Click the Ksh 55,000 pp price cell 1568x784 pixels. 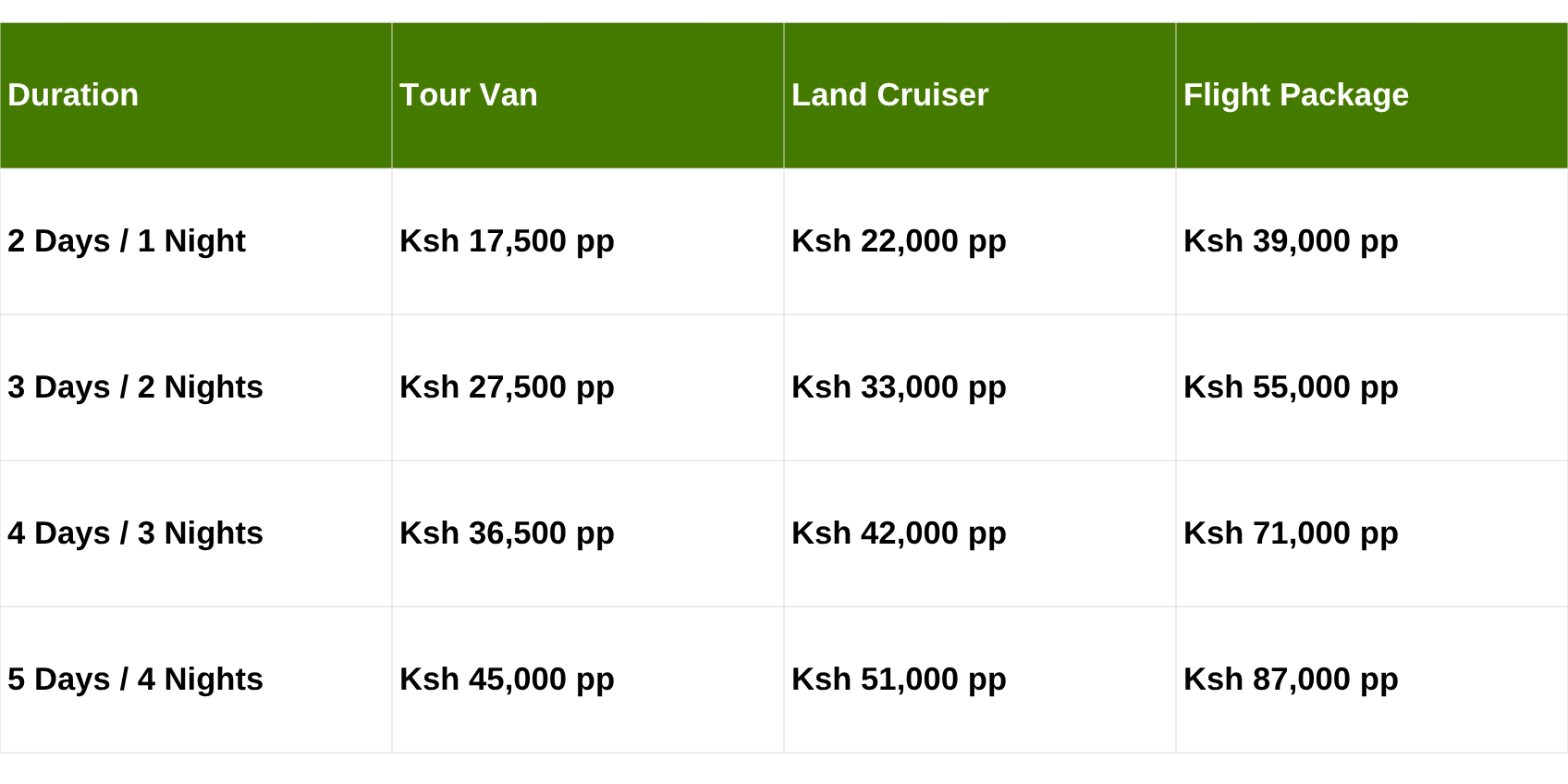[x=1291, y=387]
